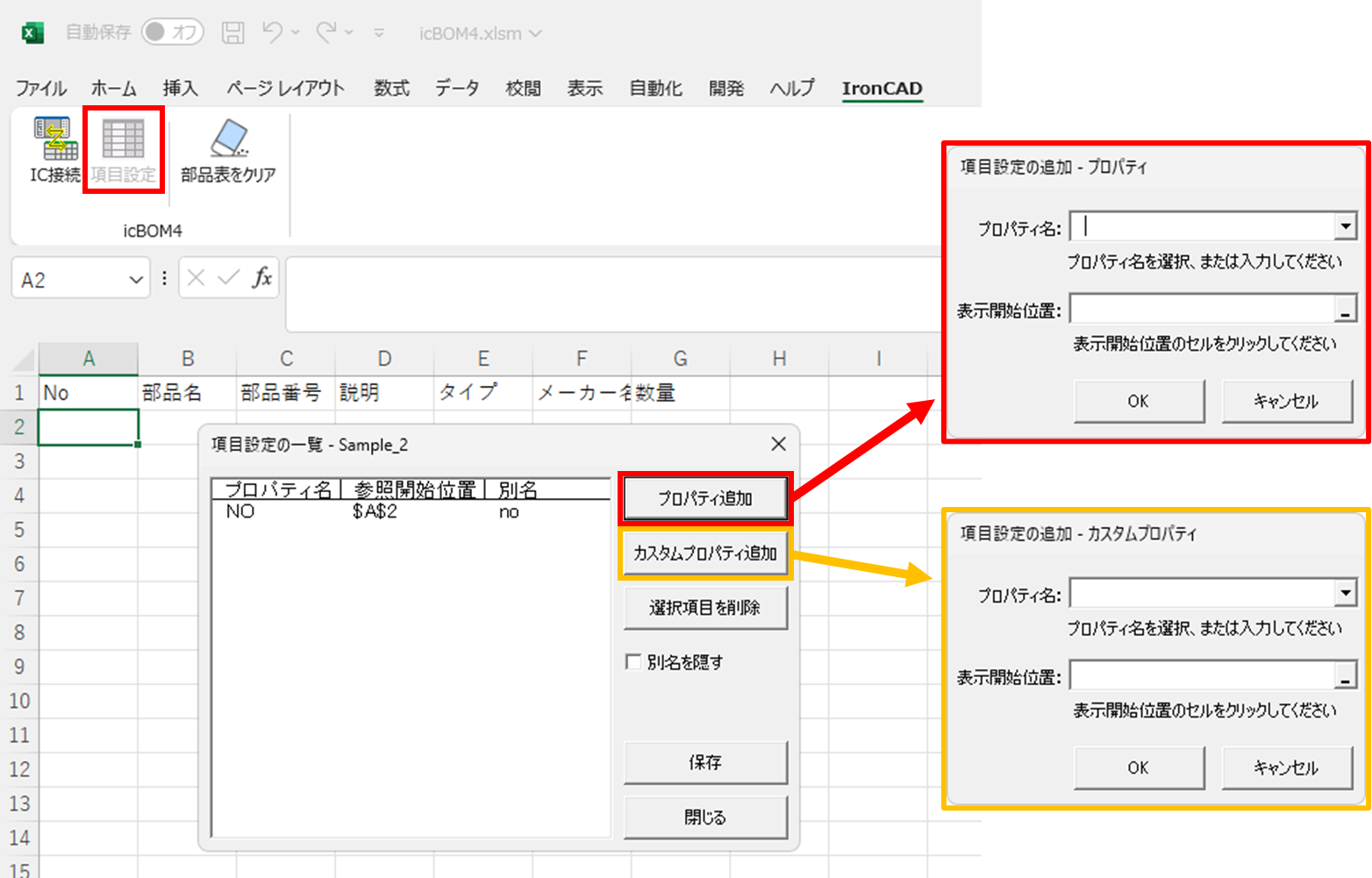Open the 開発 ribbon tab

coord(726,88)
